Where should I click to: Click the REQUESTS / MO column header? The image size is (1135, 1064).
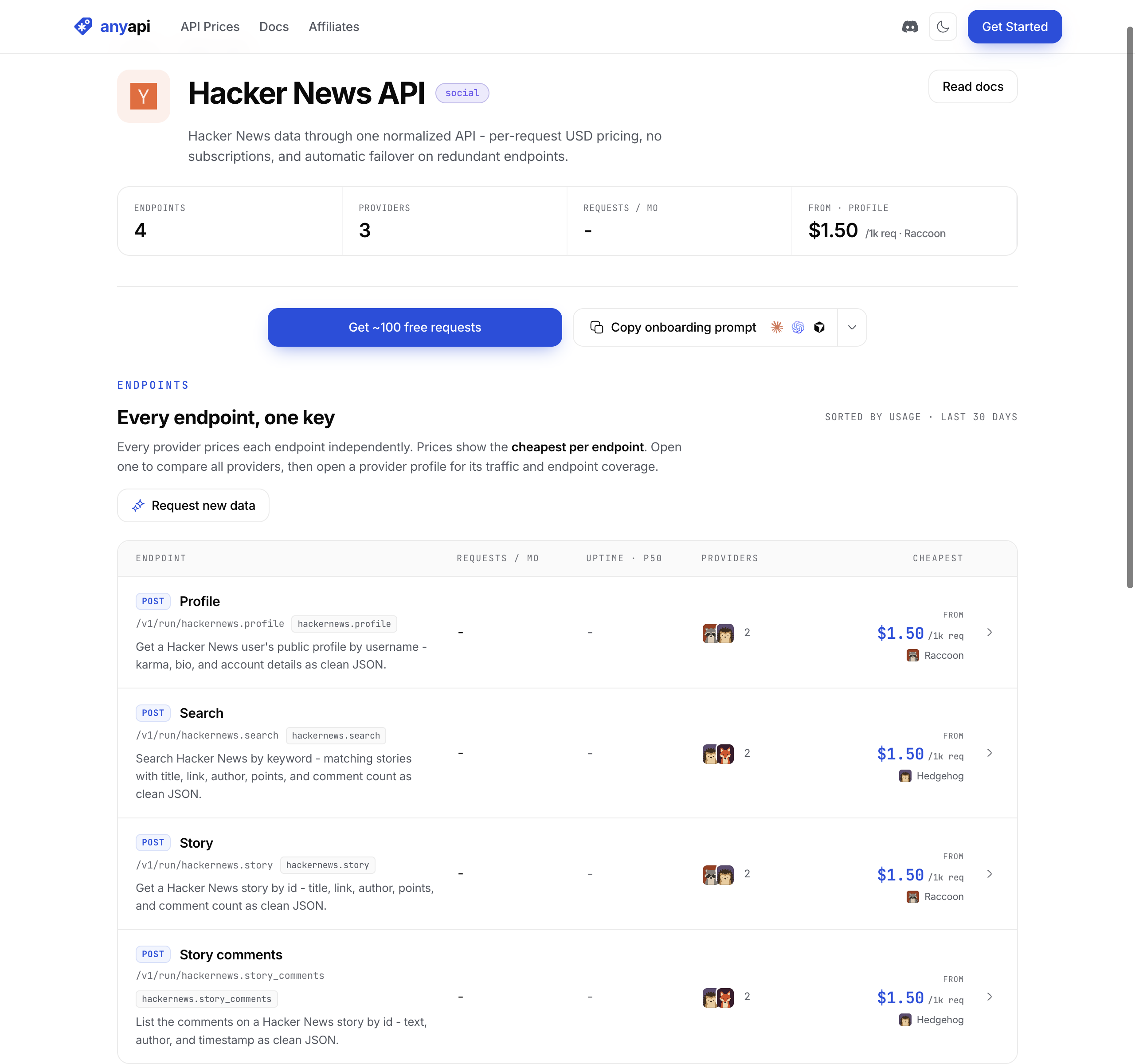(x=498, y=558)
